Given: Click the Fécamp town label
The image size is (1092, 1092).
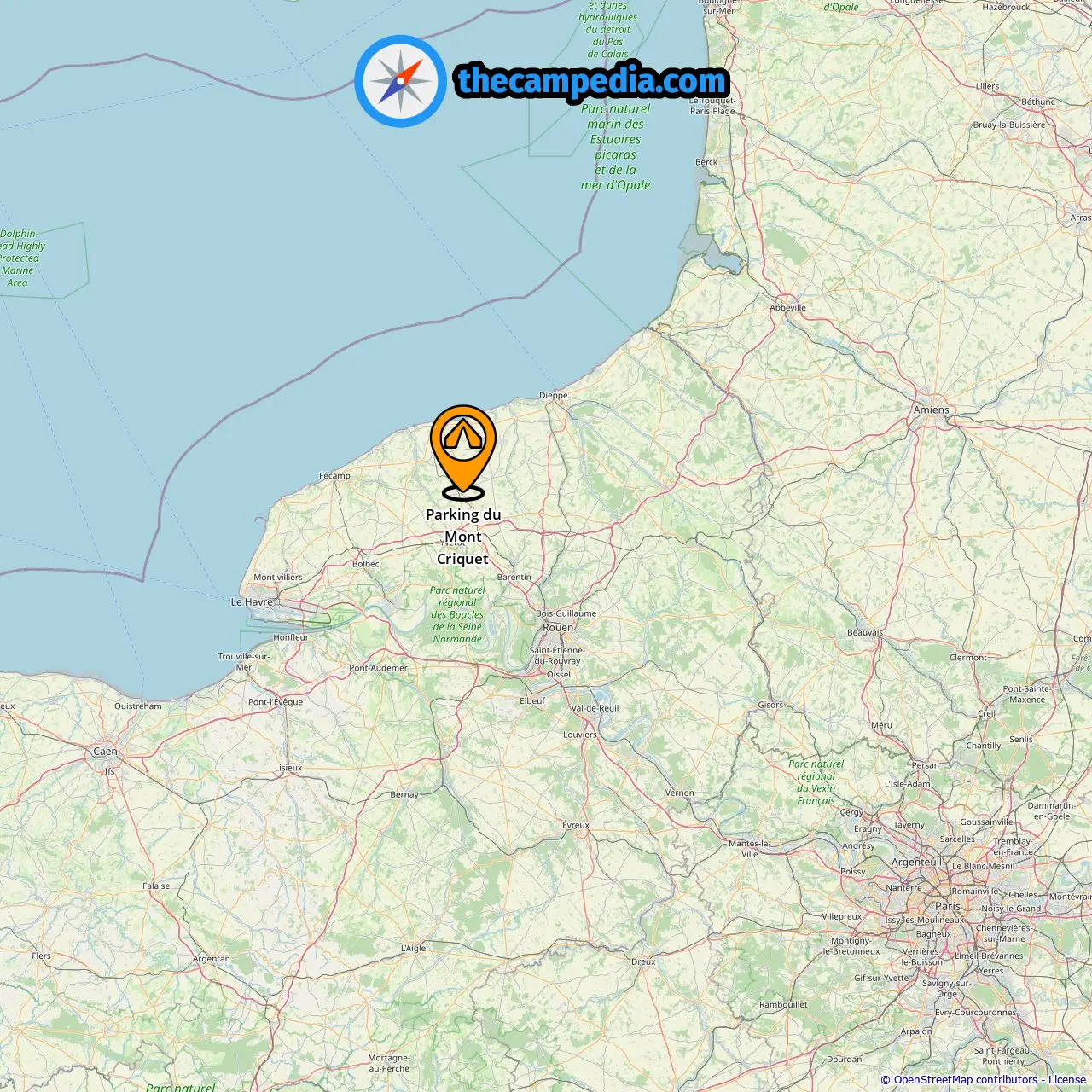Looking at the screenshot, I should [334, 475].
